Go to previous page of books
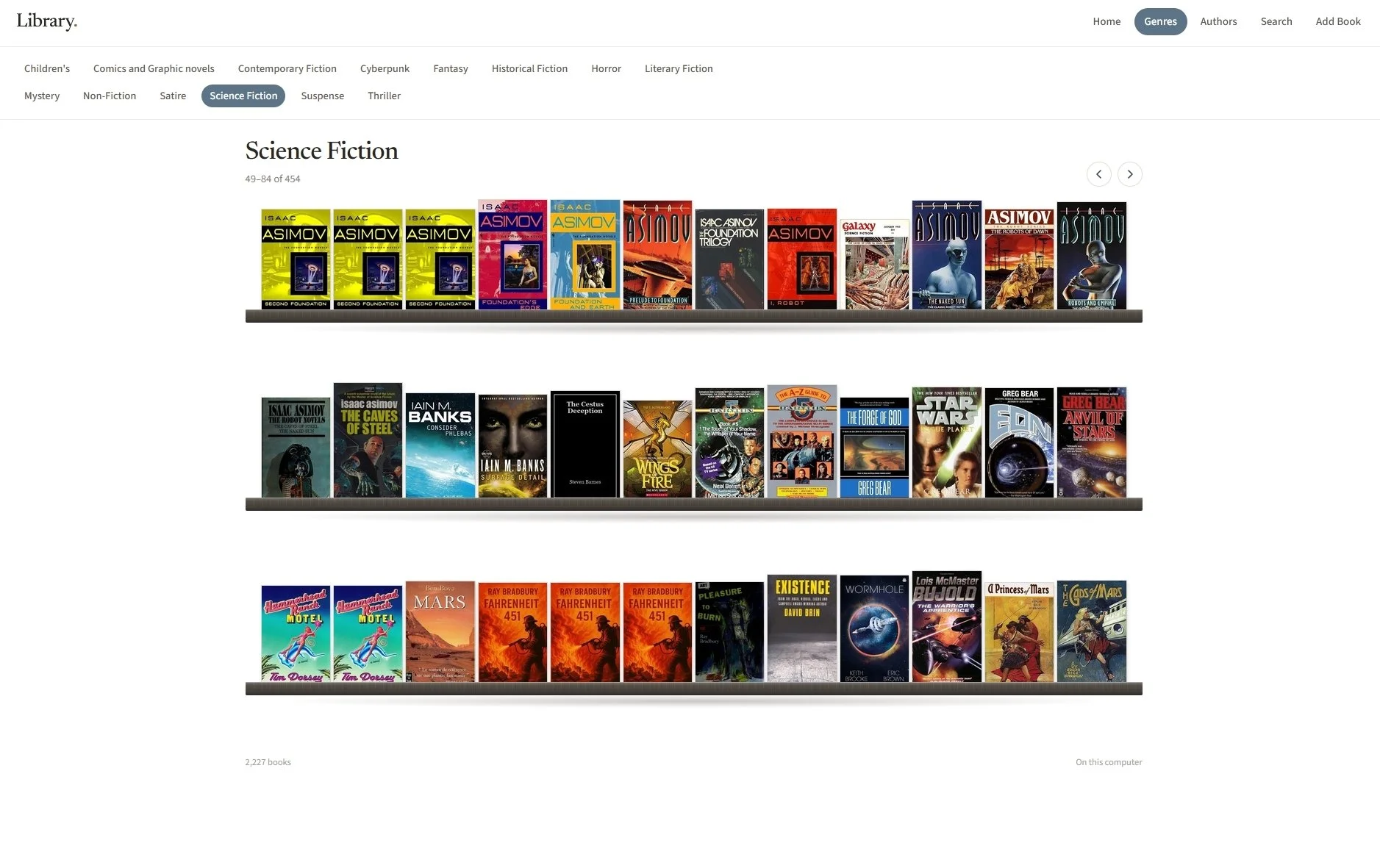 pyautogui.click(x=1098, y=174)
